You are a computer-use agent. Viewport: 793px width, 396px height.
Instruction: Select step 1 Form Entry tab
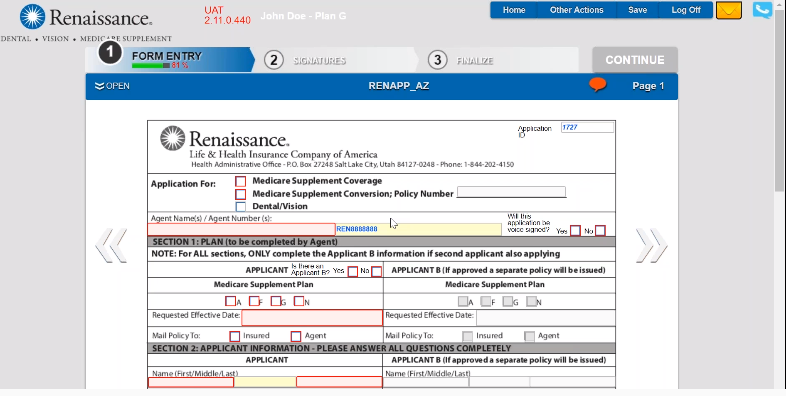click(169, 60)
